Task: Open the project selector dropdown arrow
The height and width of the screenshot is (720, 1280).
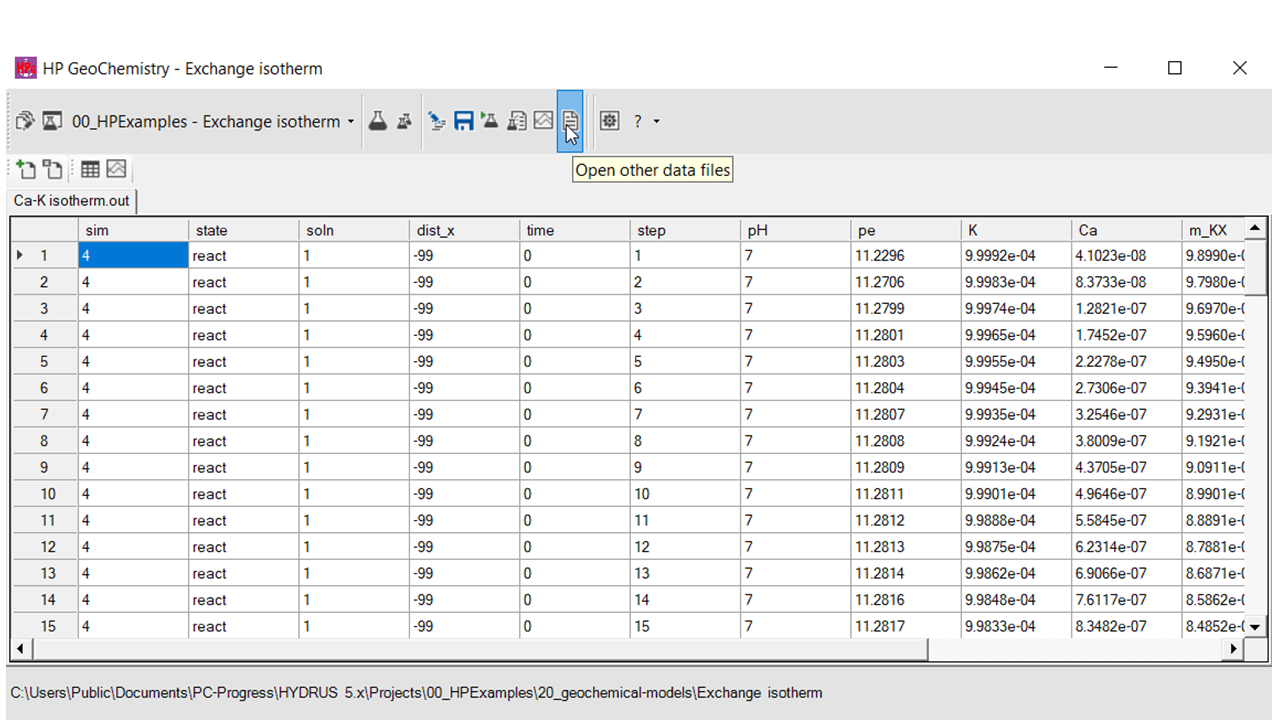Action: (x=351, y=122)
